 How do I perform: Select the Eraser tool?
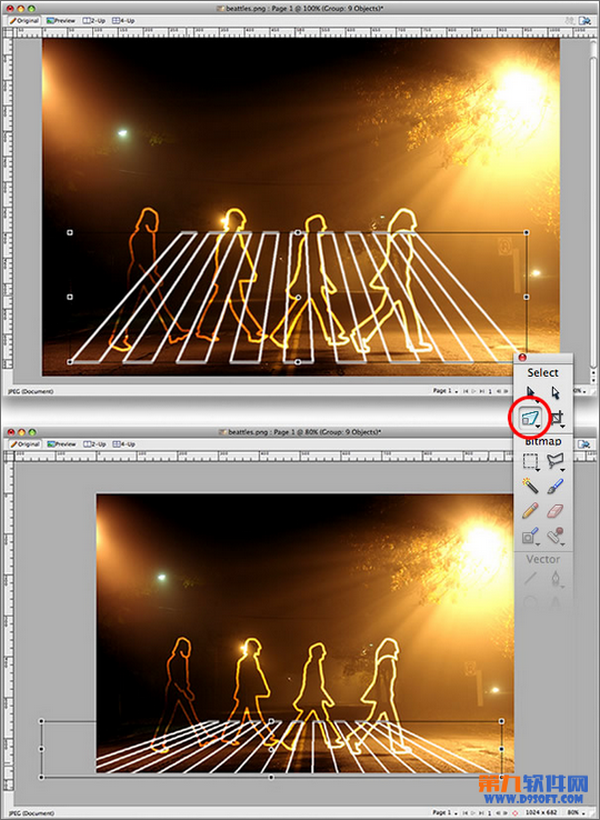click(x=557, y=511)
